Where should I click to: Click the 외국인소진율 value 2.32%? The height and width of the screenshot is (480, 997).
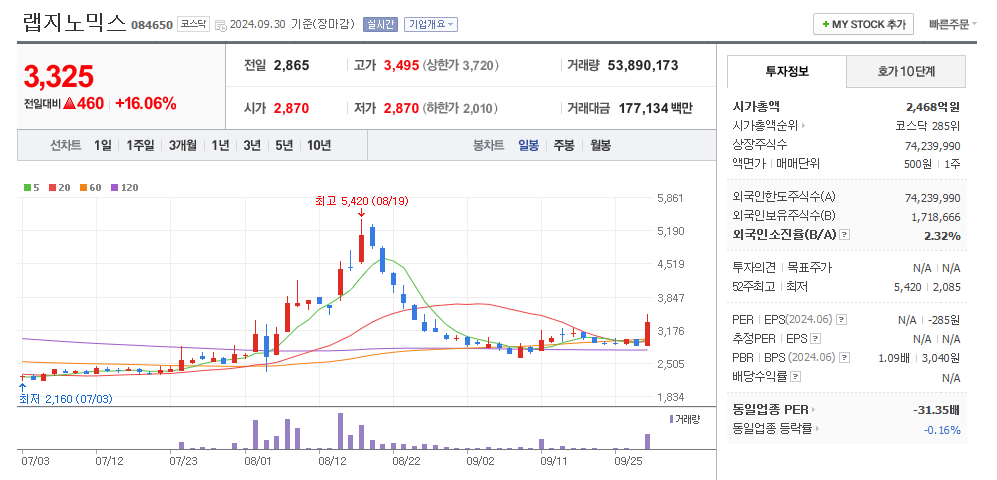click(942, 237)
